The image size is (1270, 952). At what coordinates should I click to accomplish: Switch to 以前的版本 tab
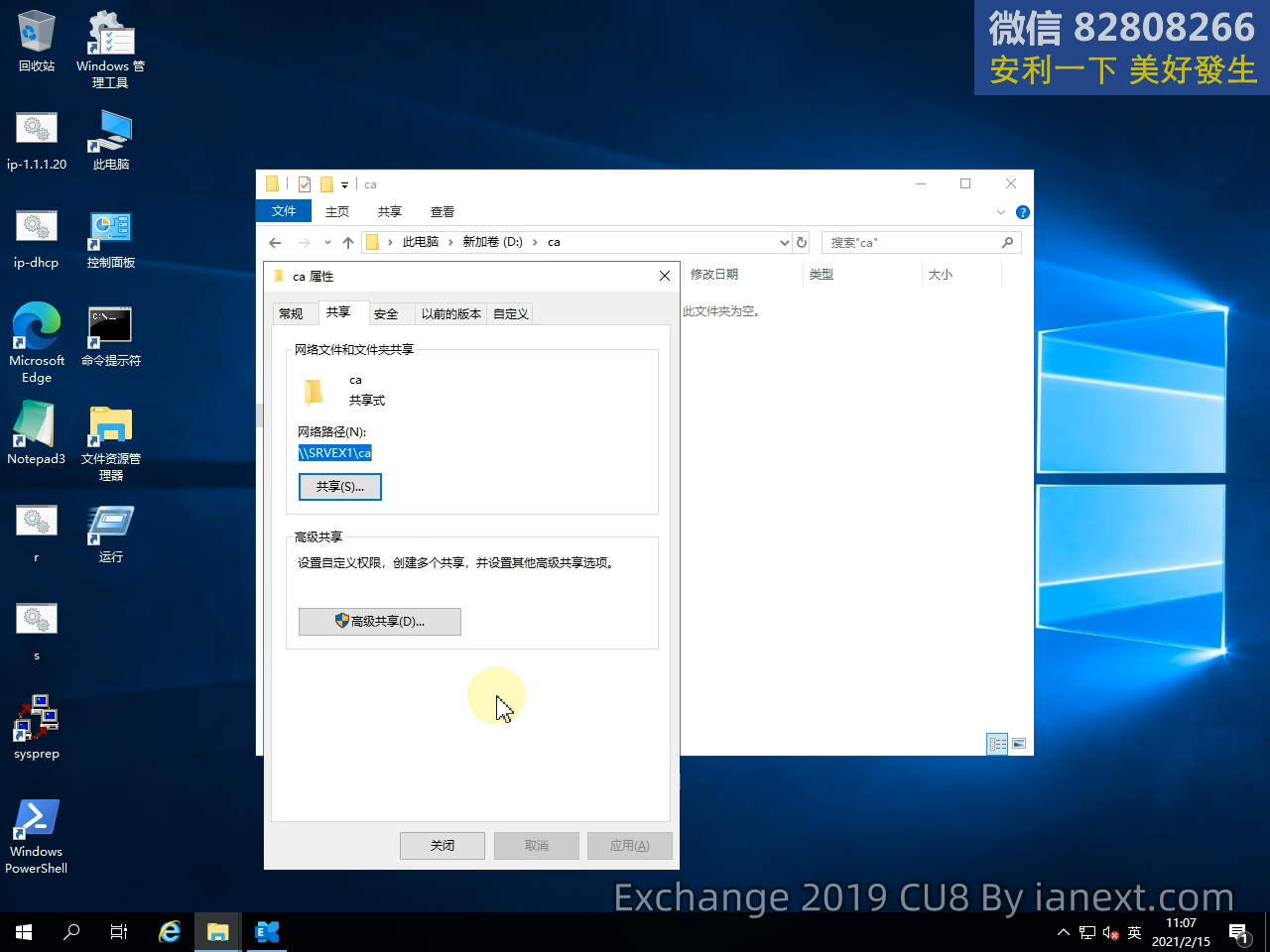[451, 313]
